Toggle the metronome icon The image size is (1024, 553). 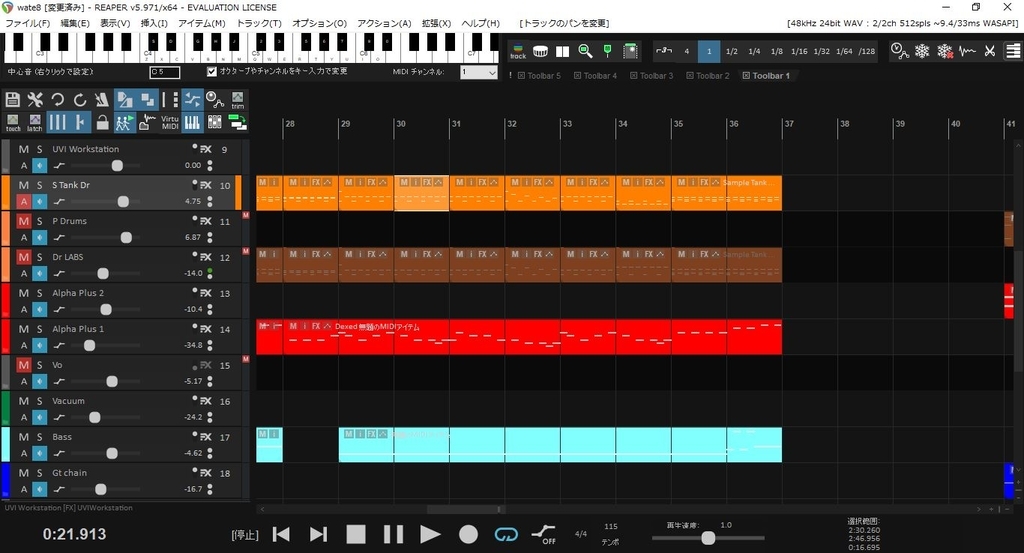(102, 99)
